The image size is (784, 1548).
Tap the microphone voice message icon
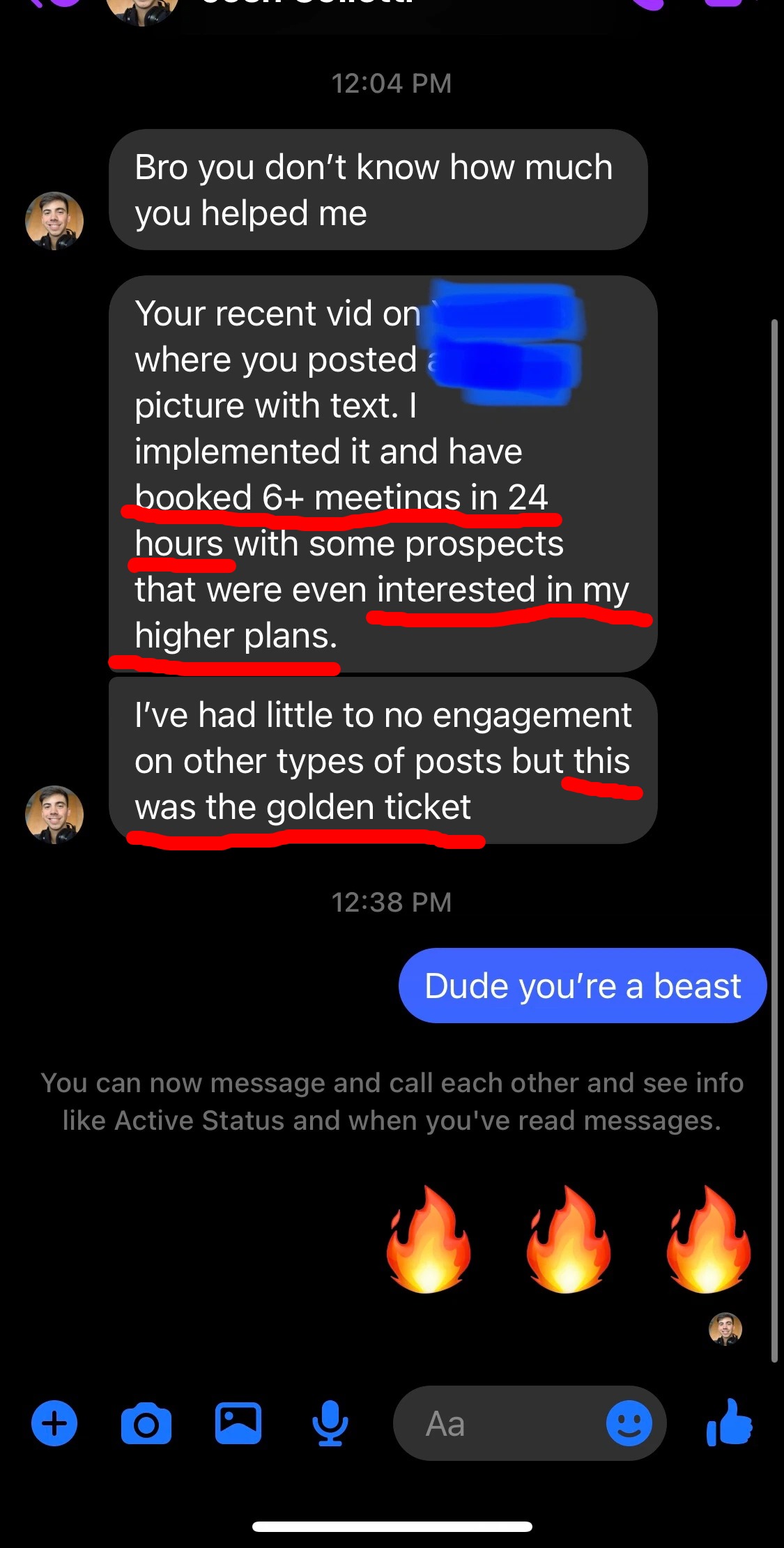pyautogui.click(x=330, y=1423)
